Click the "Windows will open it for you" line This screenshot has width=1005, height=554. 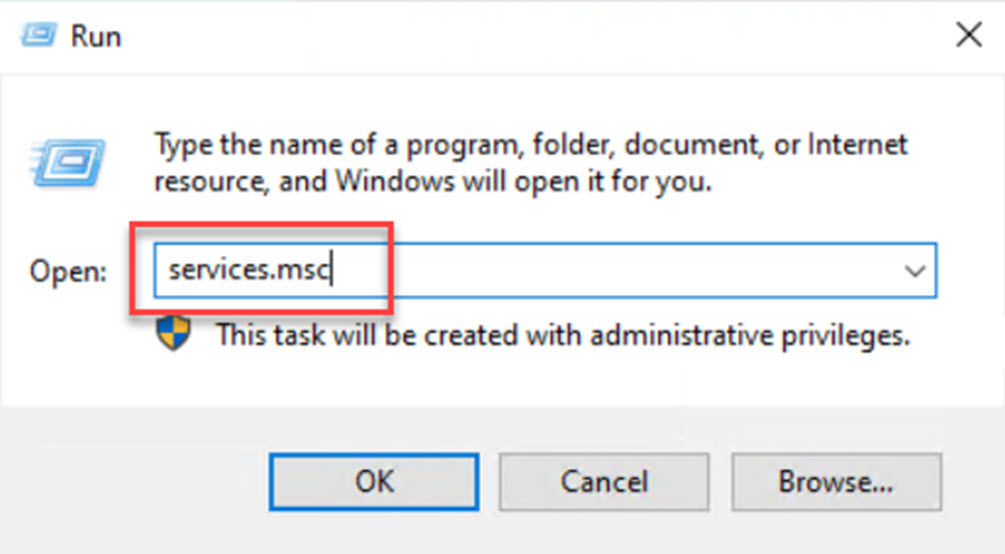pyautogui.click(x=432, y=183)
